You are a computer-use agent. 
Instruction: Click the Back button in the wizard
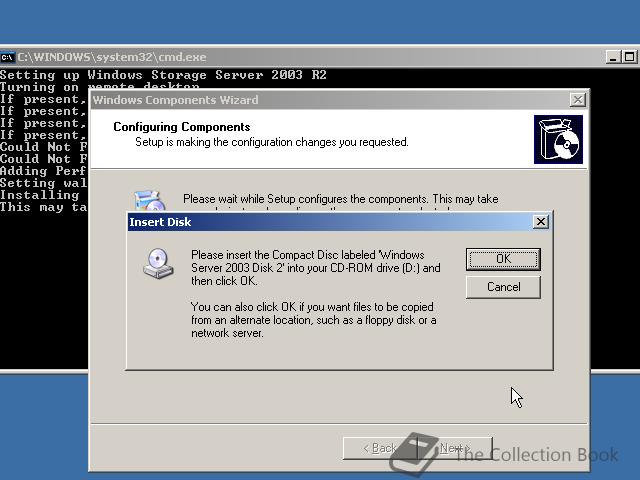pyautogui.click(x=380, y=448)
